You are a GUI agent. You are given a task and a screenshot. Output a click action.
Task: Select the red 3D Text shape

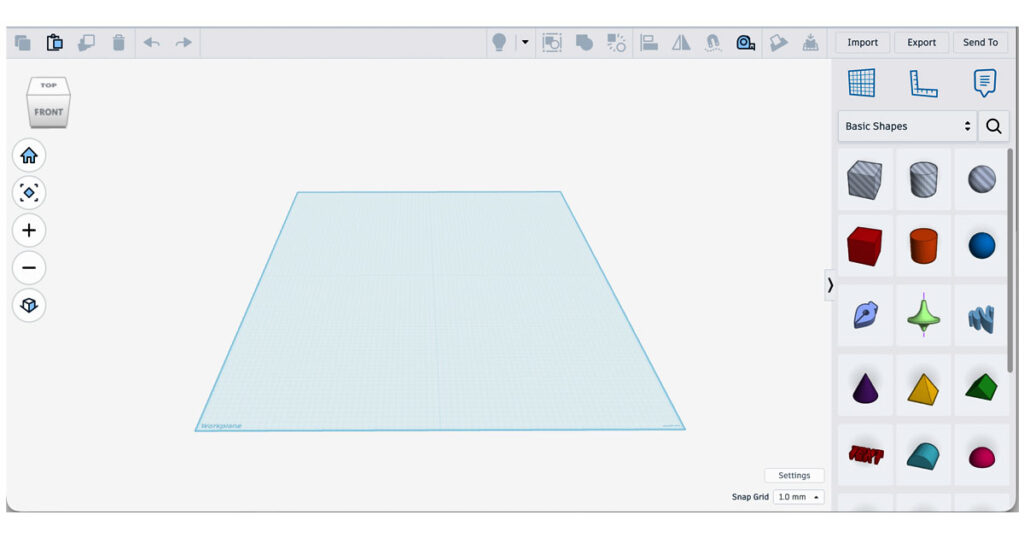[865, 454]
